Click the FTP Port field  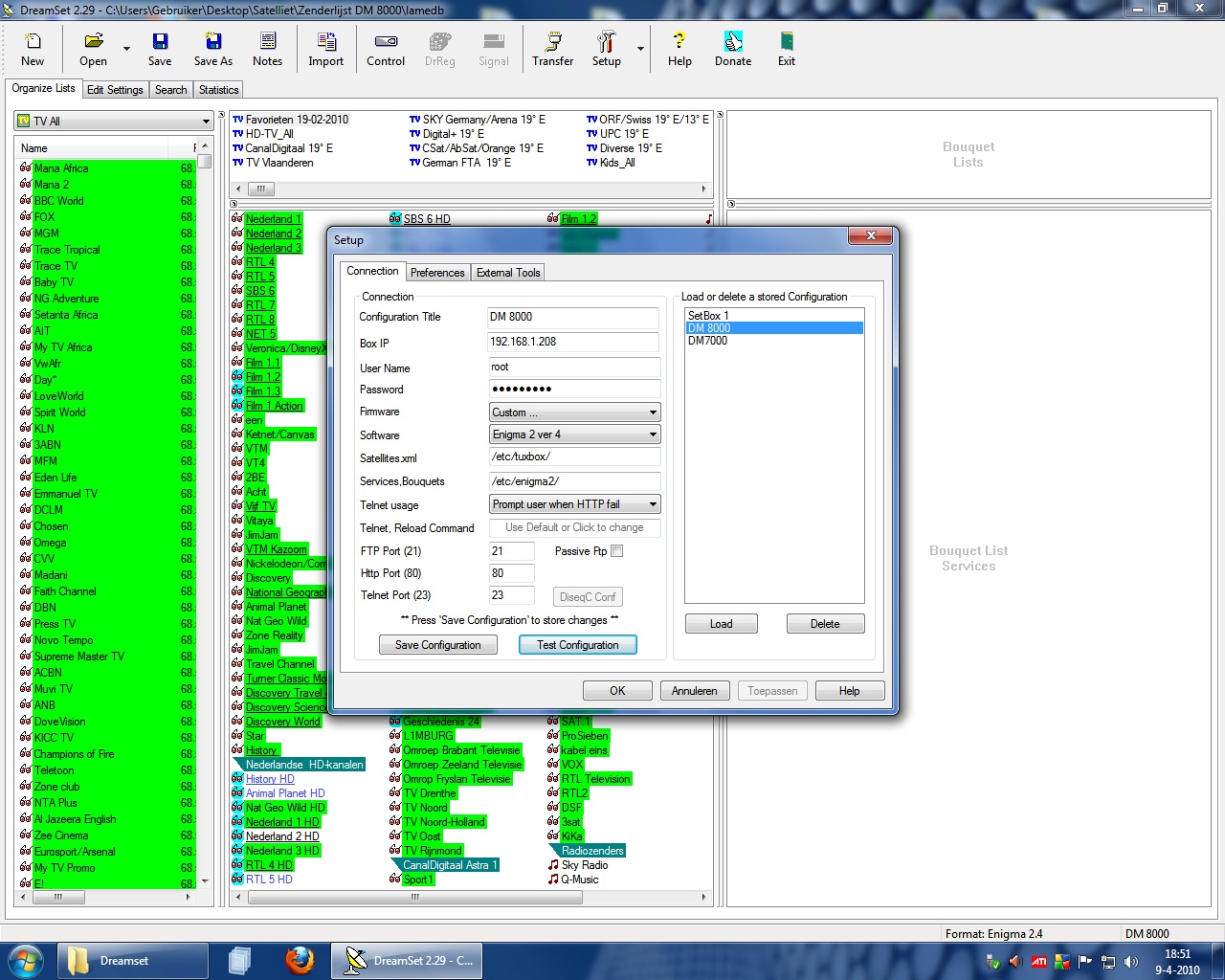click(x=511, y=551)
